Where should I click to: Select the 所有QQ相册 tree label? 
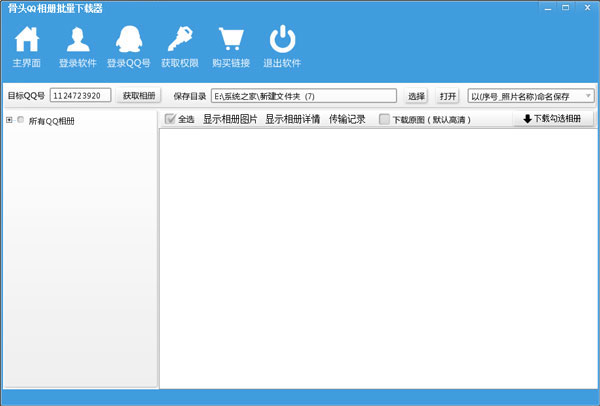(51, 121)
